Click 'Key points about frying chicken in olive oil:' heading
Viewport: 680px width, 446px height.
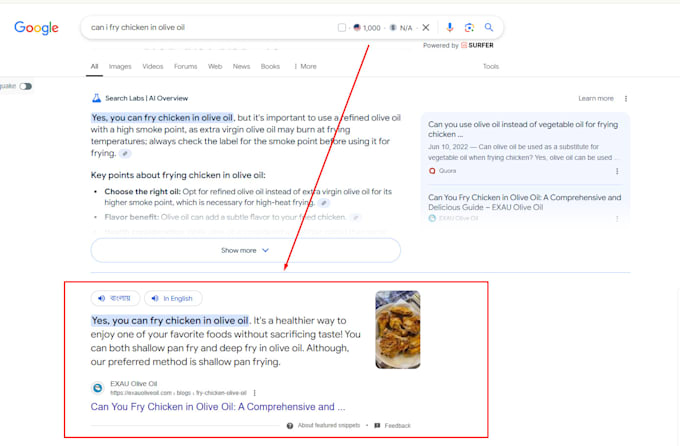pyautogui.click(x=178, y=175)
